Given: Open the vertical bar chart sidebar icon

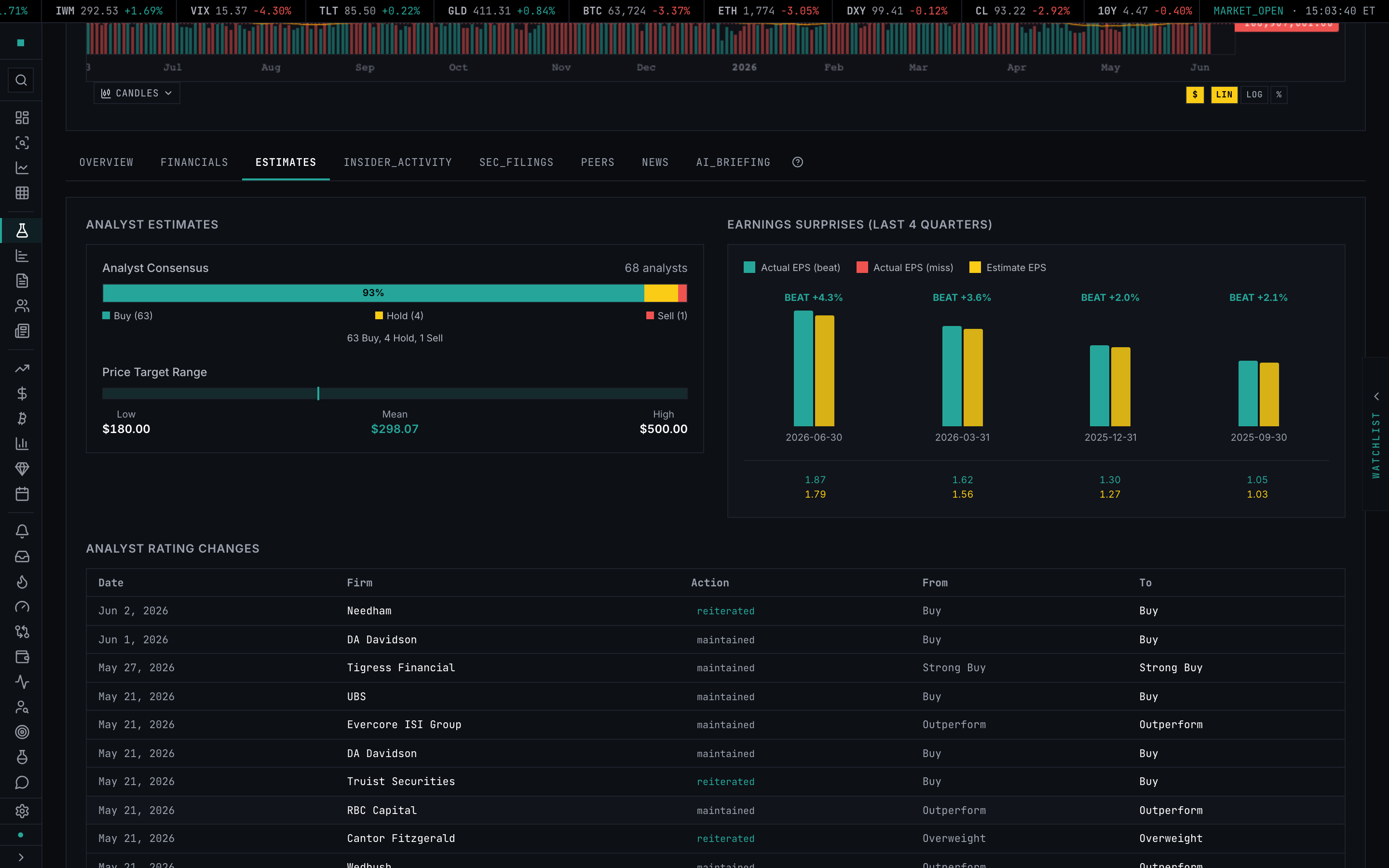Looking at the screenshot, I should point(22,444).
